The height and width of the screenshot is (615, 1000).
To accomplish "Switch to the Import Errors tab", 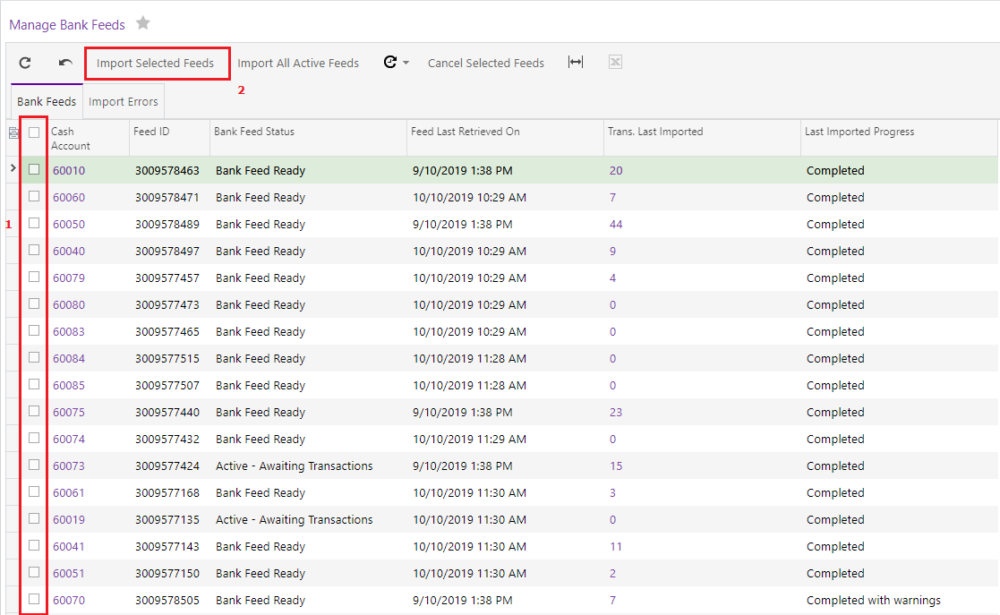I will point(123,100).
